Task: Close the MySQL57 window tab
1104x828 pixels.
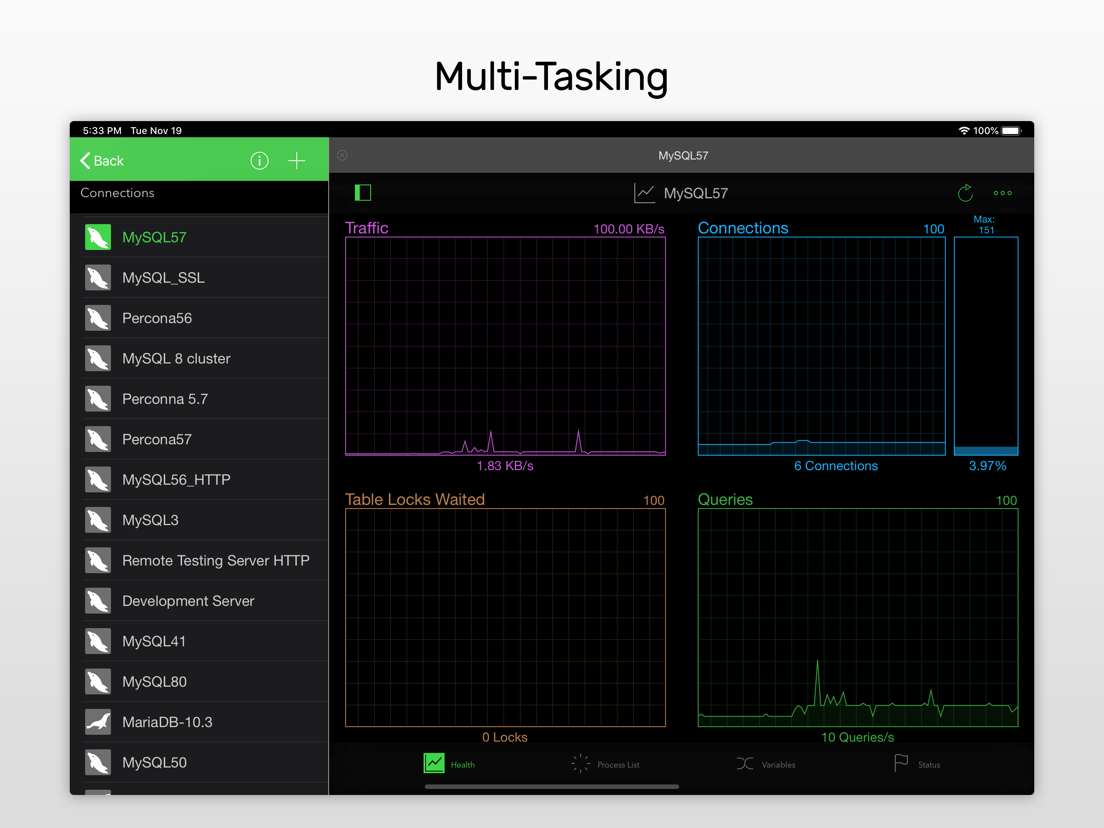Action: [x=342, y=155]
